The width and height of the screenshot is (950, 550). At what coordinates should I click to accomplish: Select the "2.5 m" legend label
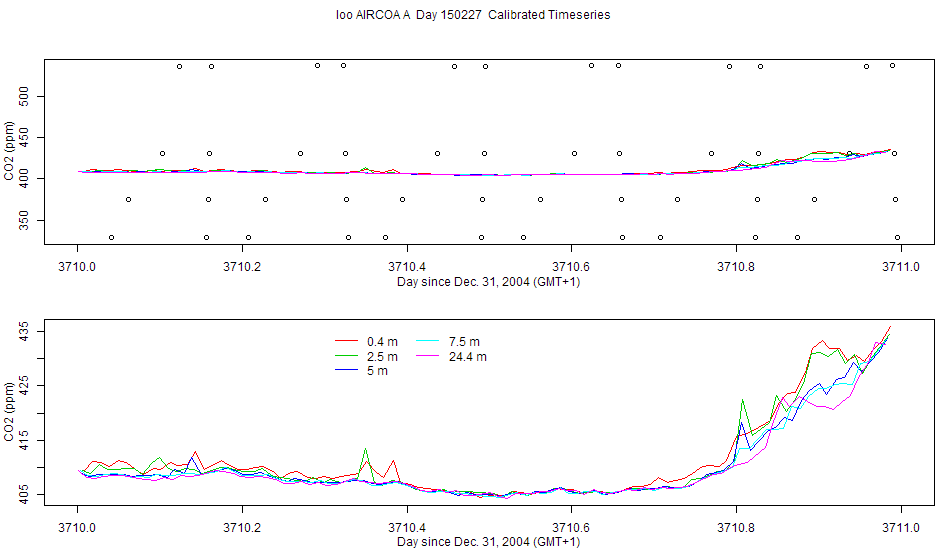point(382,356)
